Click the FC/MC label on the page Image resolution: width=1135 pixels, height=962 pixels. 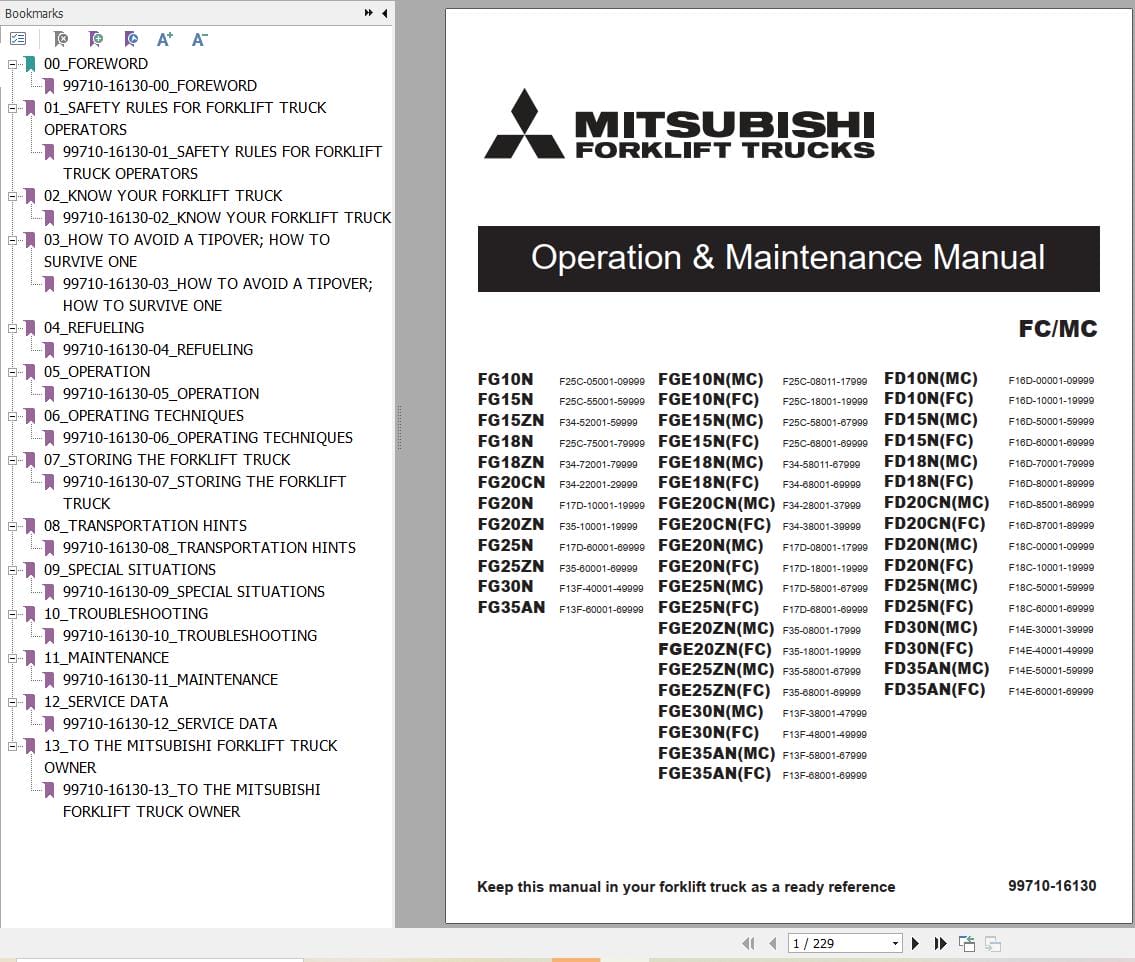pos(1058,329)
